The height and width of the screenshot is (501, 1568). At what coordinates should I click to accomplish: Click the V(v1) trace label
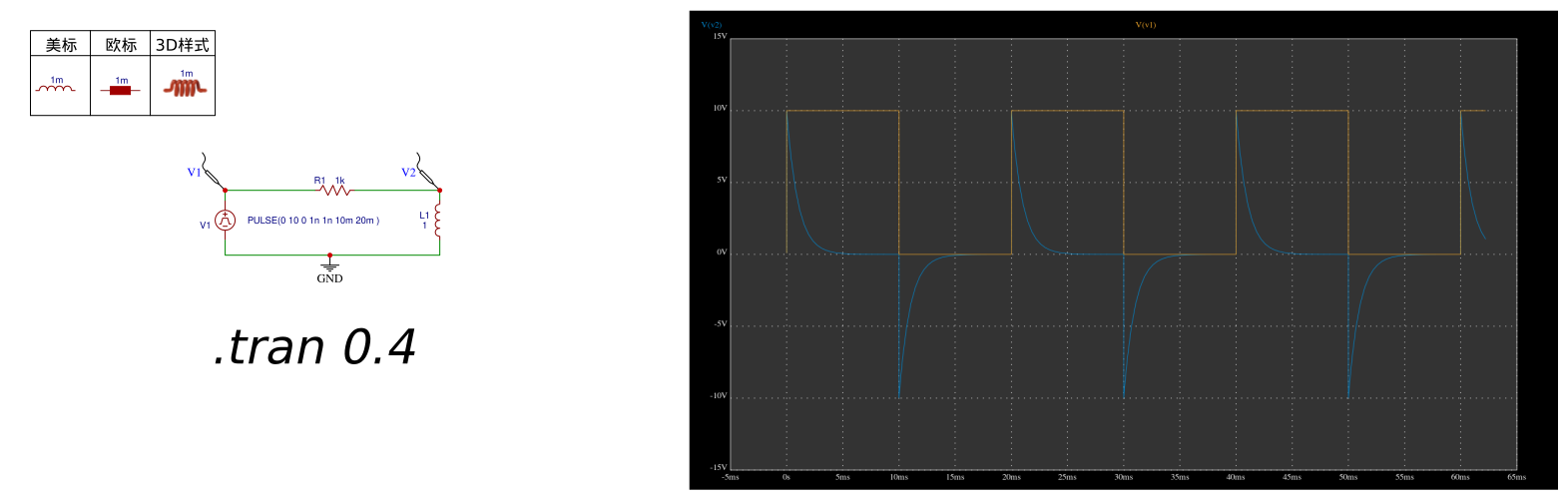pos(1145,25)
